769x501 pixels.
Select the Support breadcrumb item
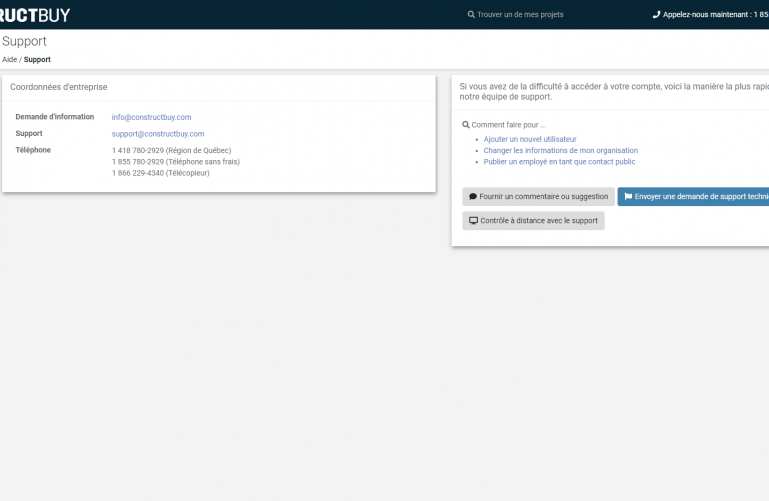[37, 60]
